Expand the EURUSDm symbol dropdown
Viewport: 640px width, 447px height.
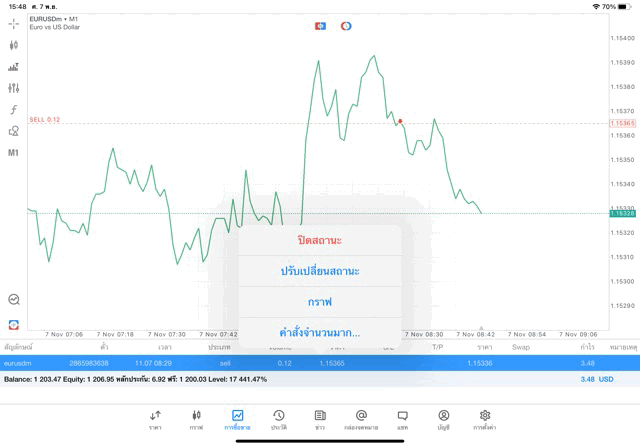pyautogui.click(x=55, y=18)
